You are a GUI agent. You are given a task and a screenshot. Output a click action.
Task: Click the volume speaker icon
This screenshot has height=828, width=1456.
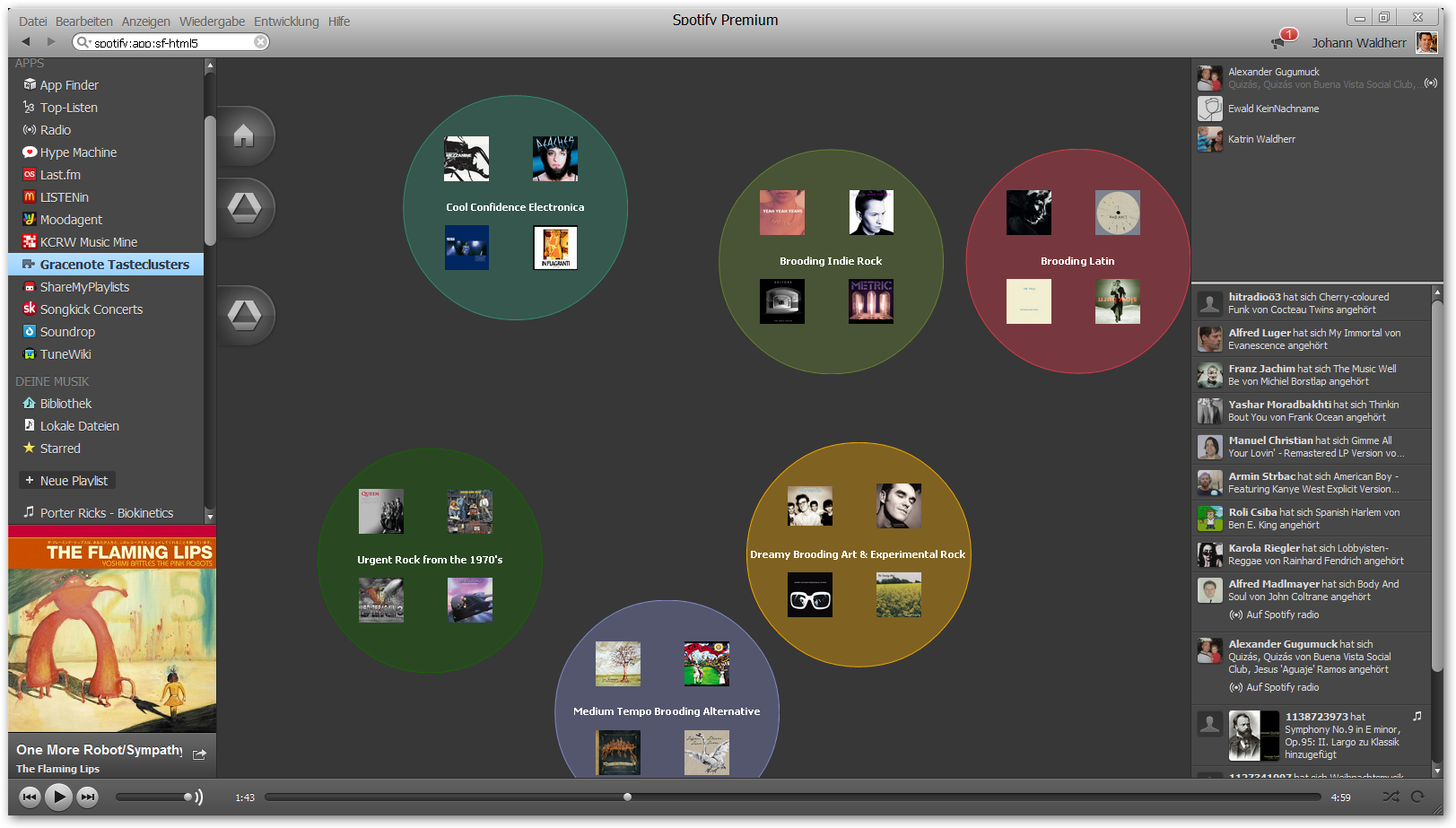(x=198, y=797)
